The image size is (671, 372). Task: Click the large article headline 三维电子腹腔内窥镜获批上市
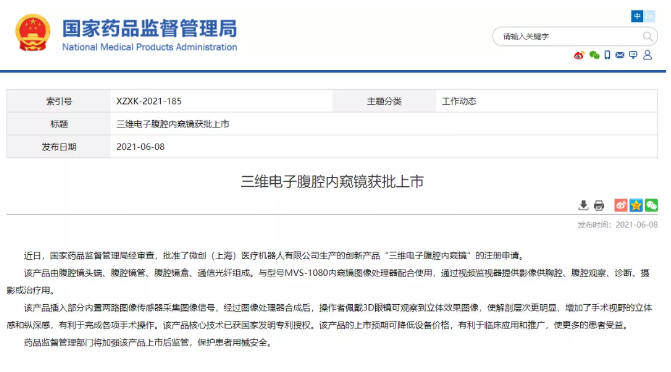pos(332,182)
